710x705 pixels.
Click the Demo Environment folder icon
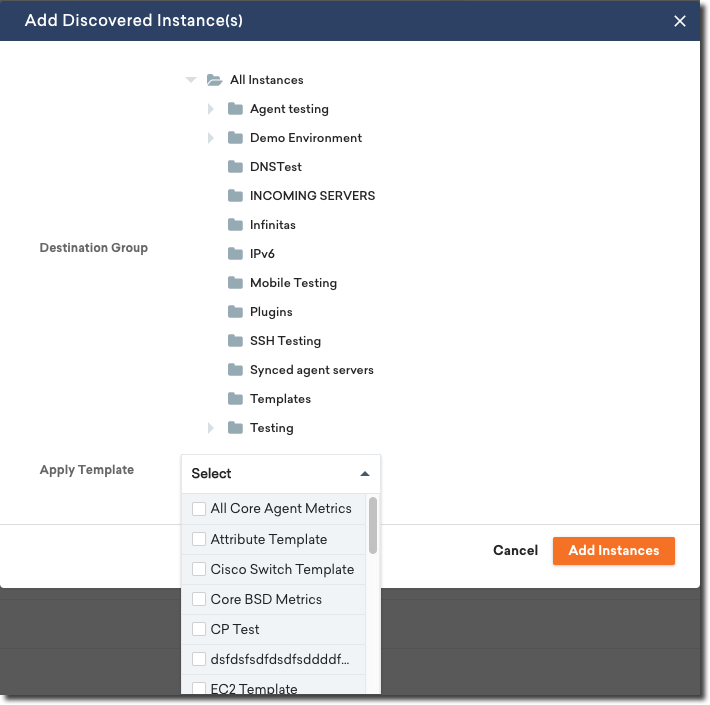(235, 138)
